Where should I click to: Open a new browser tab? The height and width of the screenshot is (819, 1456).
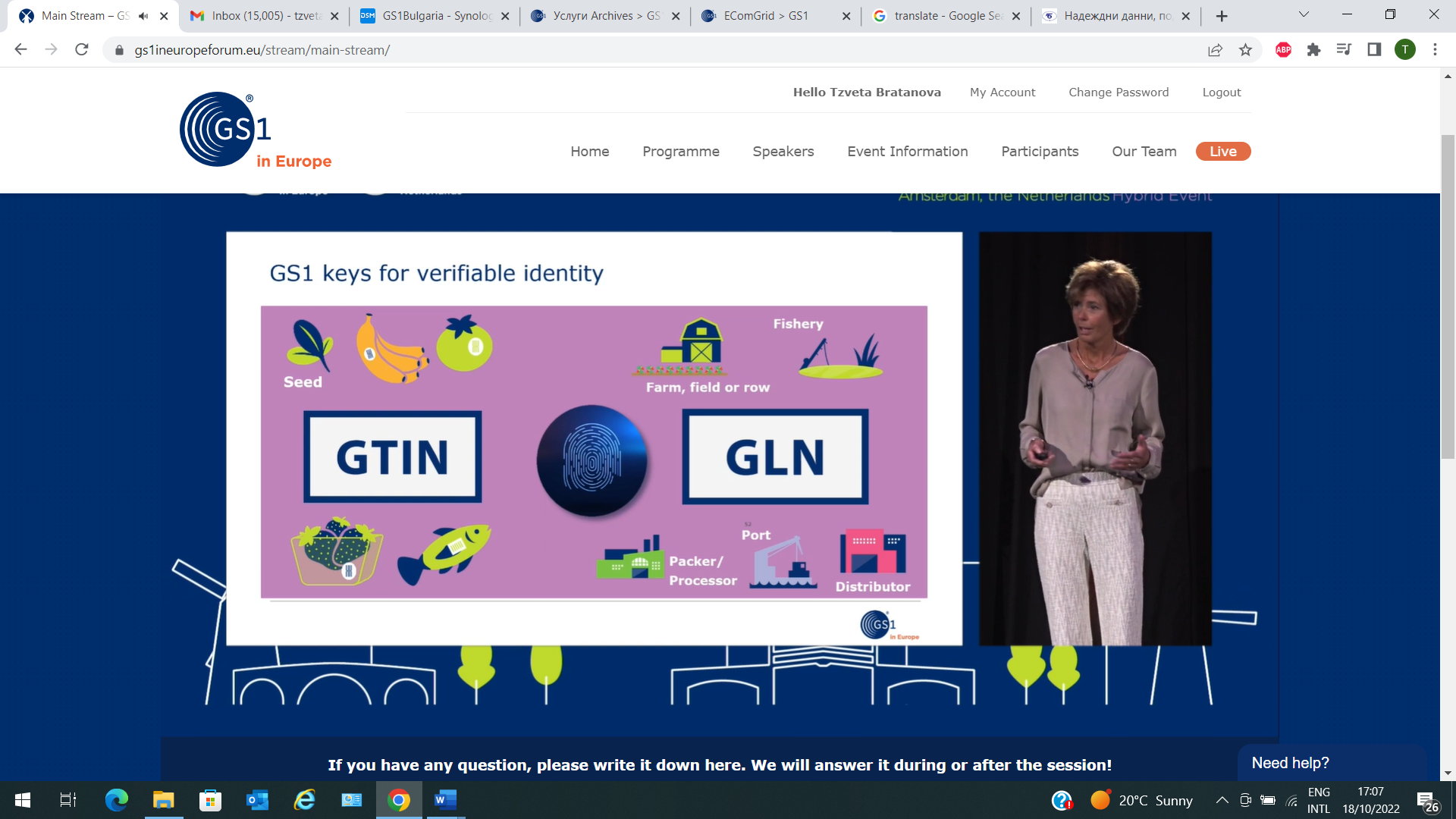pos(1222,16)
